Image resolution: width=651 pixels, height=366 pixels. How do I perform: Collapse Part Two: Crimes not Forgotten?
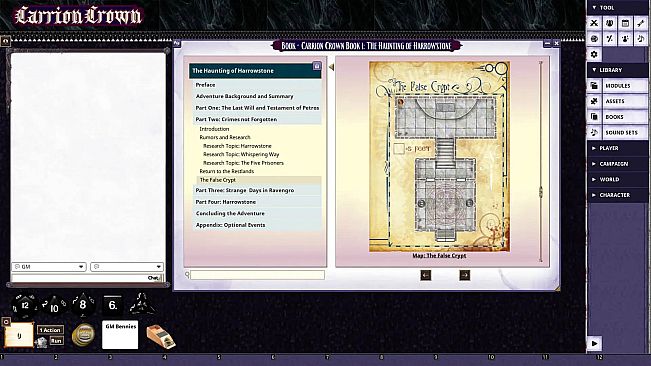(256, 120)
